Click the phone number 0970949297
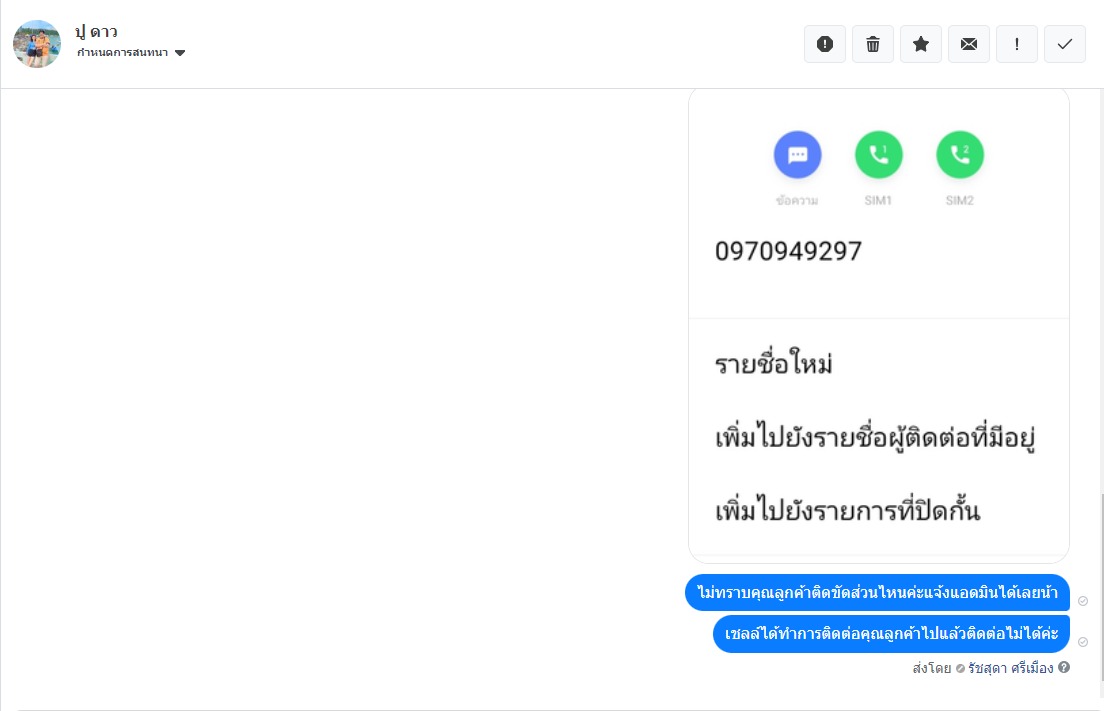The image size is (1104, 711). click(788, 251)
